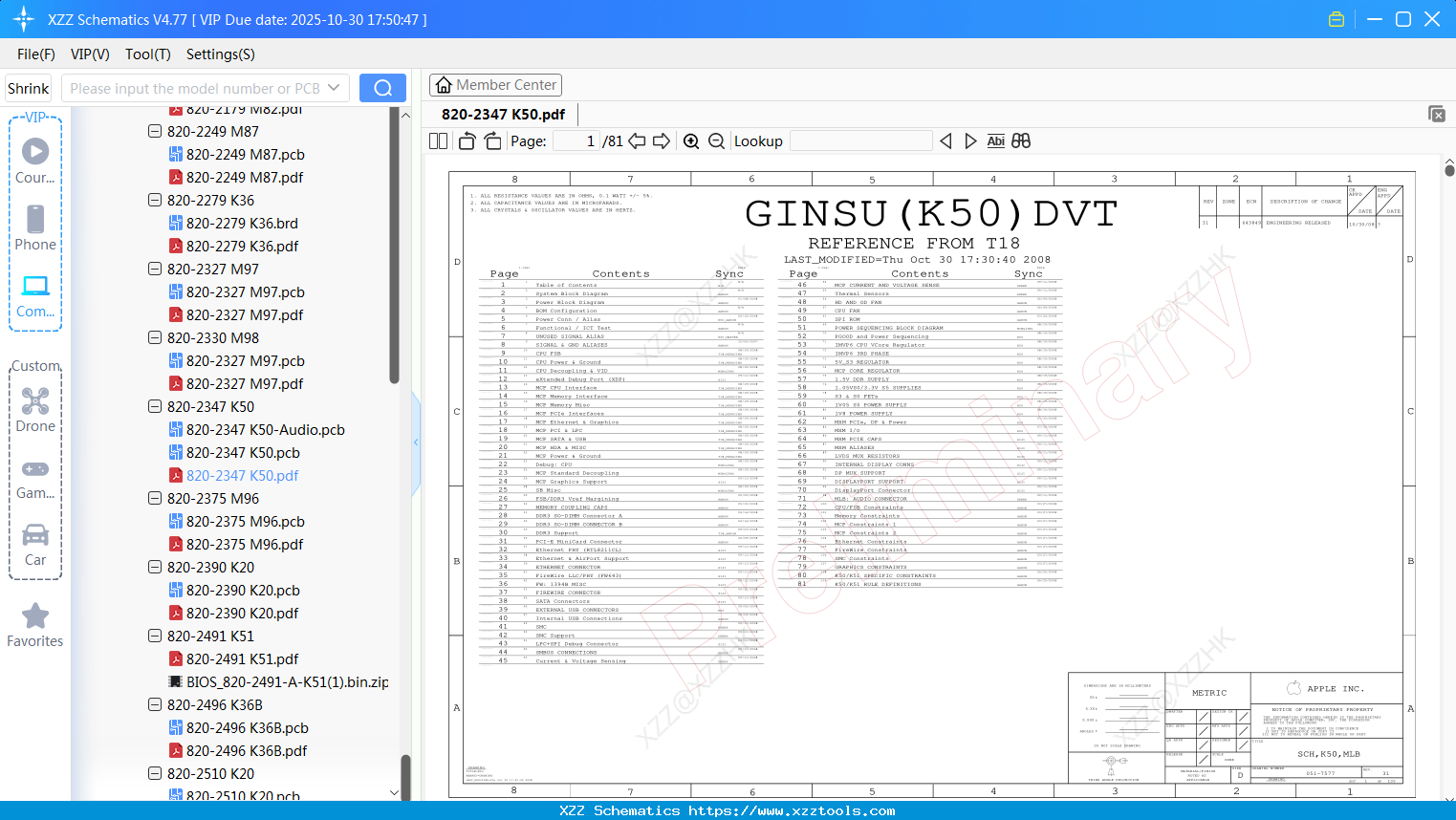The height and width of the screenshot is (820, 1456).
Task: Open the VIP(V) menu
Action: [x=90, y=54]
